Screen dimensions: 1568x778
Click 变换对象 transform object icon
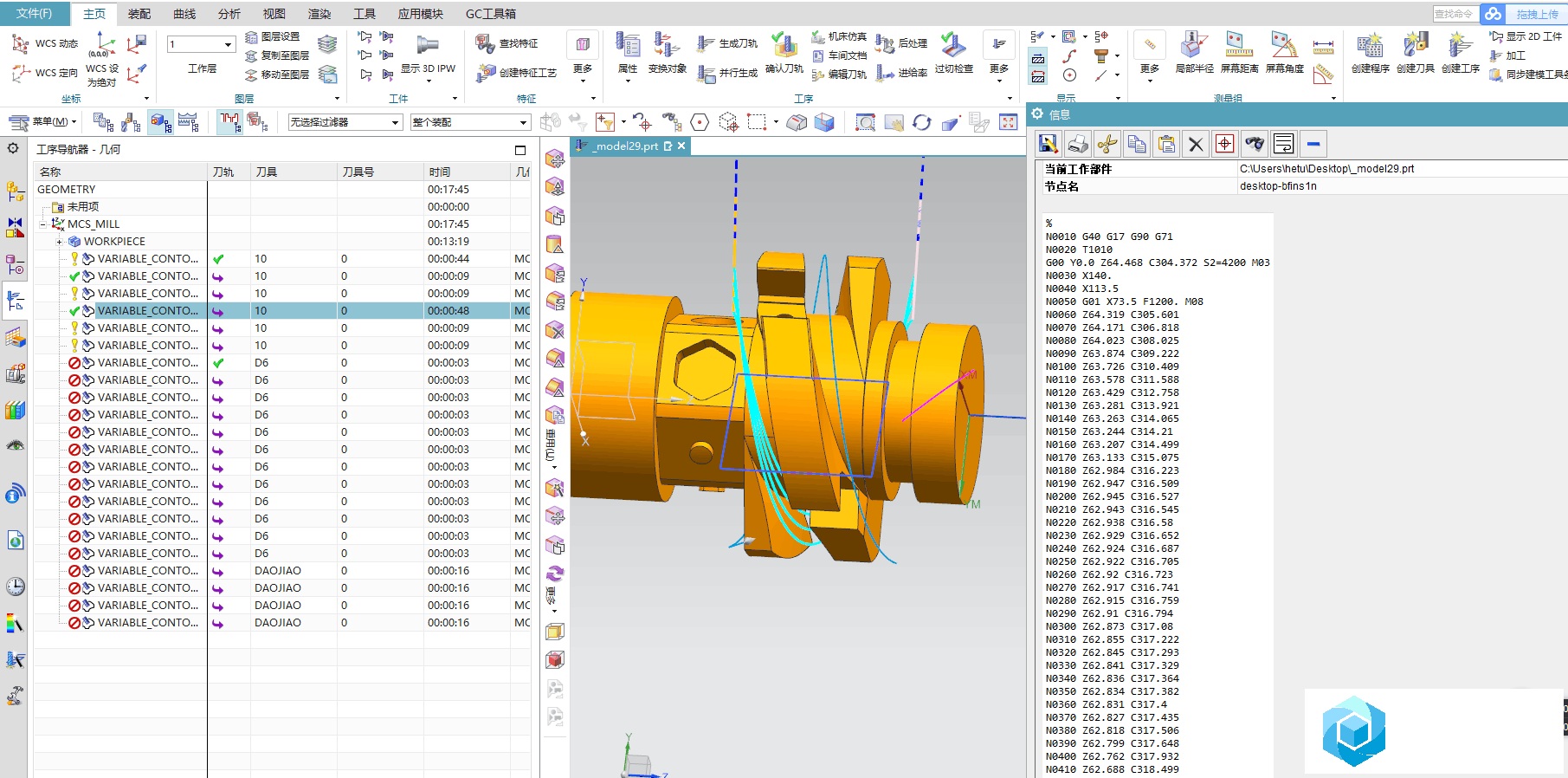click(x=667, y=54)
